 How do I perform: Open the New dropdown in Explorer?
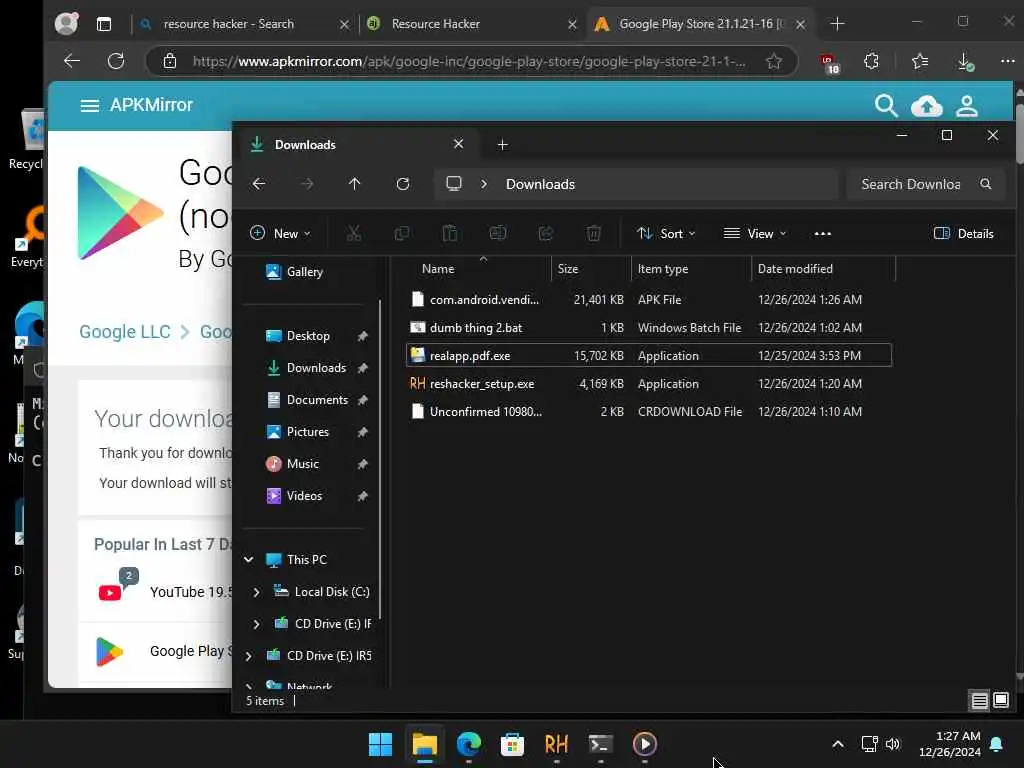click(280, 234)
